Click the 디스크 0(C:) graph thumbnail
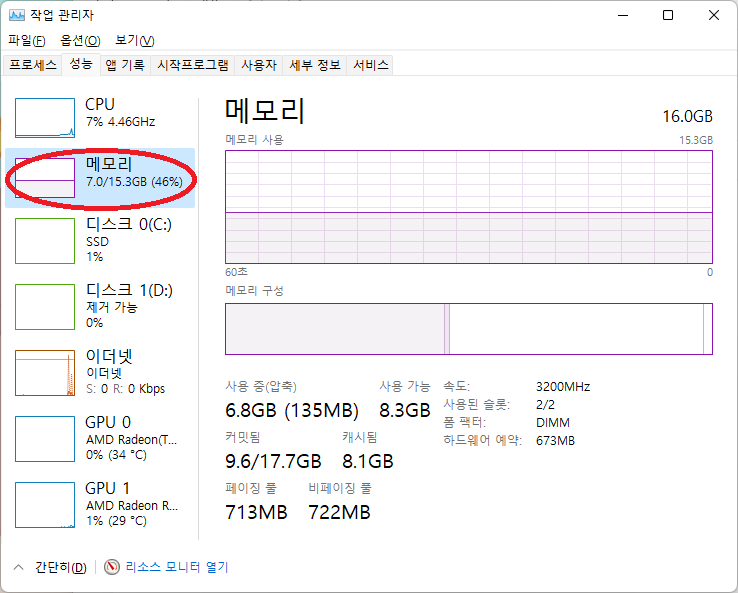 pyautogui.click(x=45, y=241)
